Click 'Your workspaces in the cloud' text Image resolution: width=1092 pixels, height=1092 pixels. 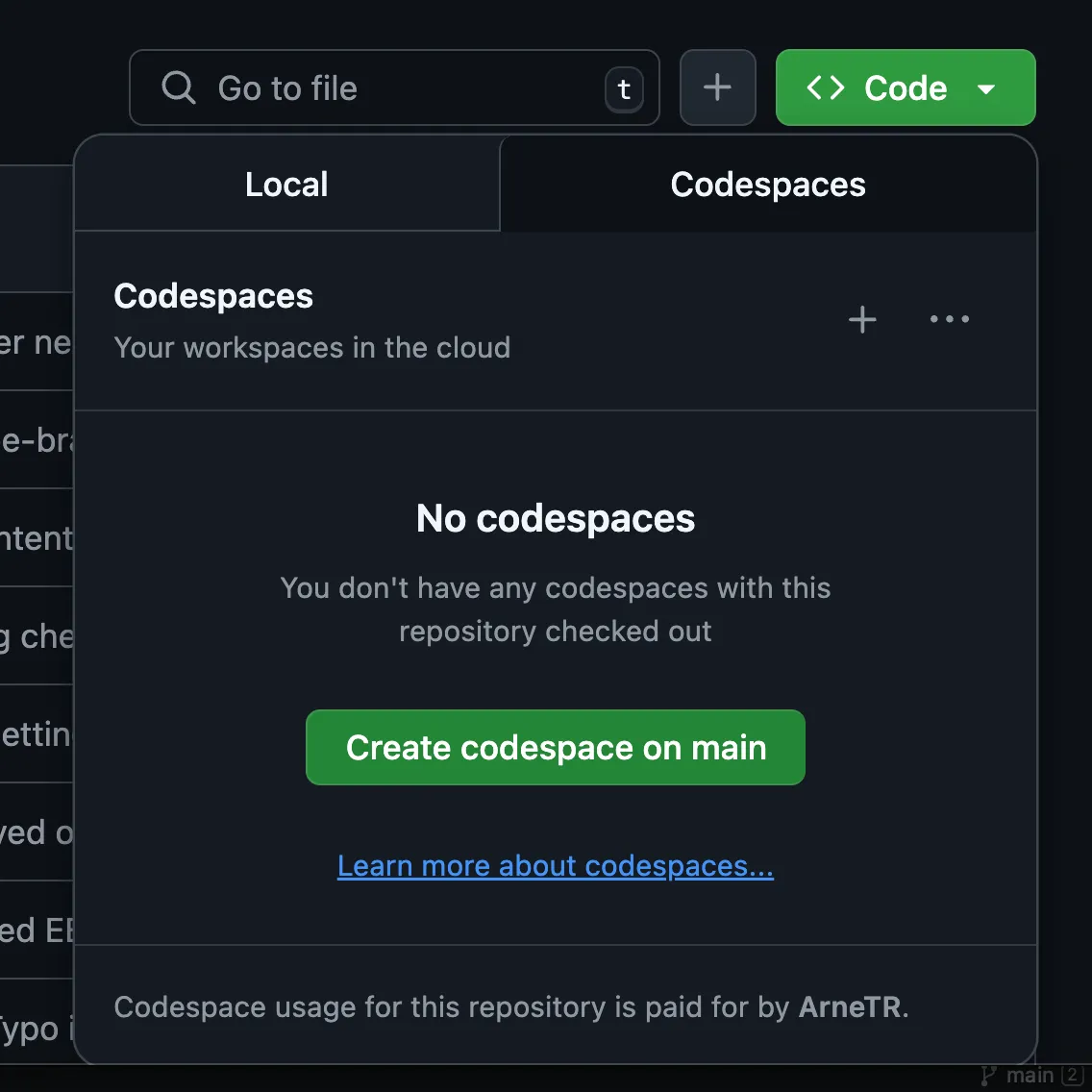[312, 348]
